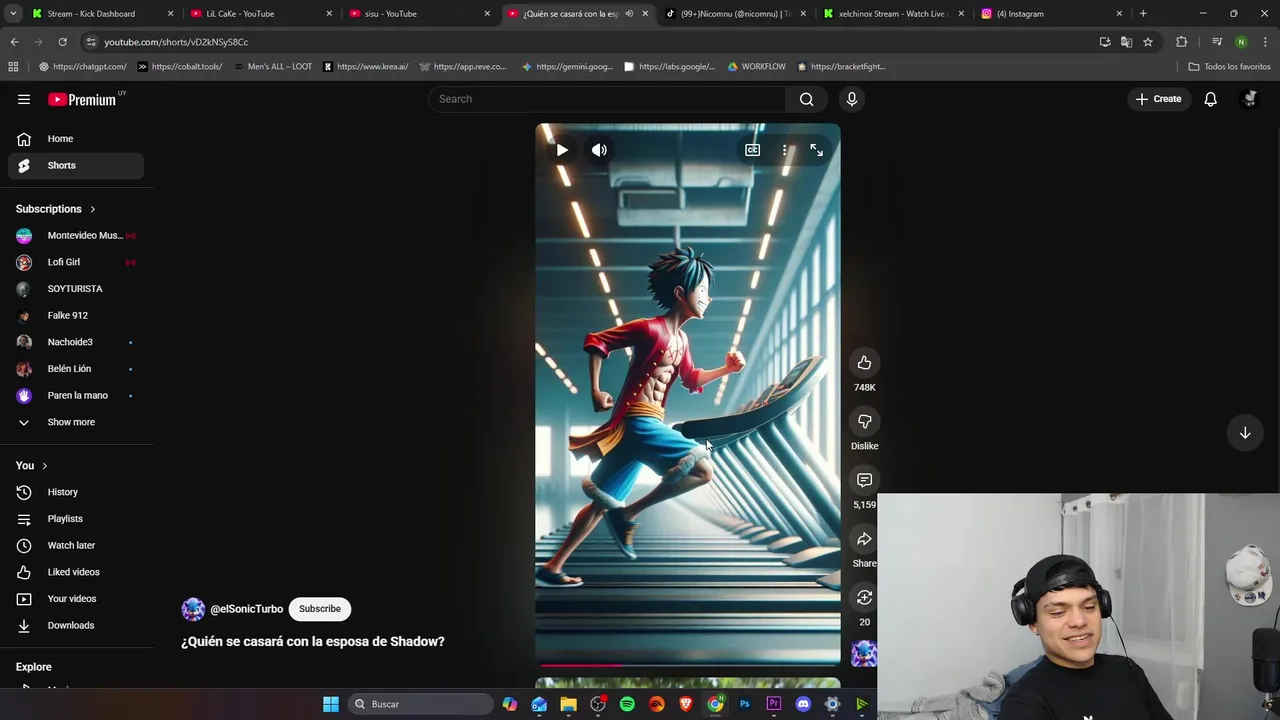The height and width of the screenshot is (720, 1280).
Task: Share this Short
Action: [864, 539]
